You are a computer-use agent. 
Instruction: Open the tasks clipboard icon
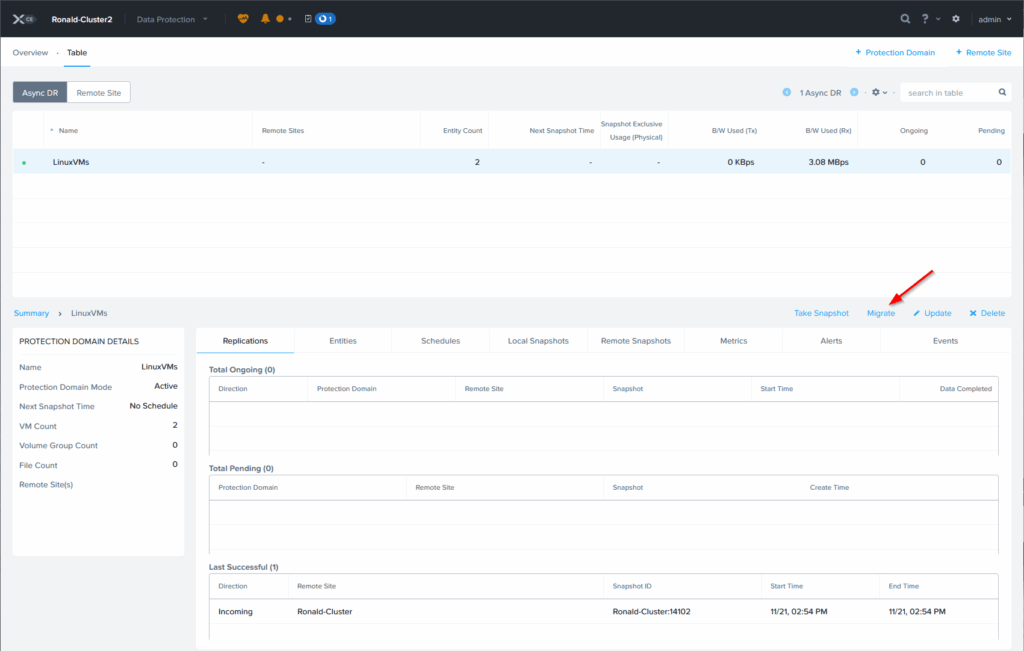tap(307, 19)
